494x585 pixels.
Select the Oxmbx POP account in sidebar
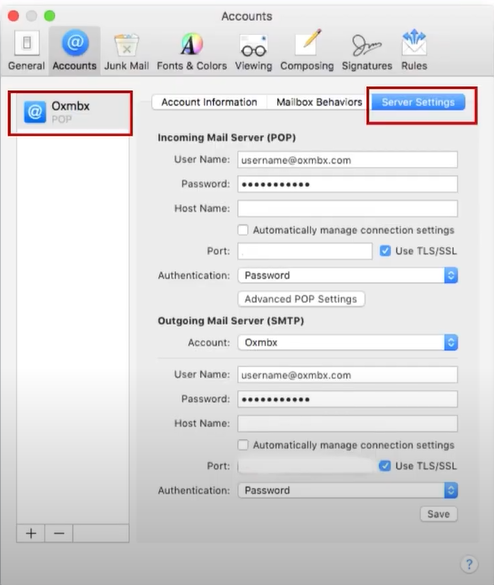pyautogui.click(x=73, y=112)
